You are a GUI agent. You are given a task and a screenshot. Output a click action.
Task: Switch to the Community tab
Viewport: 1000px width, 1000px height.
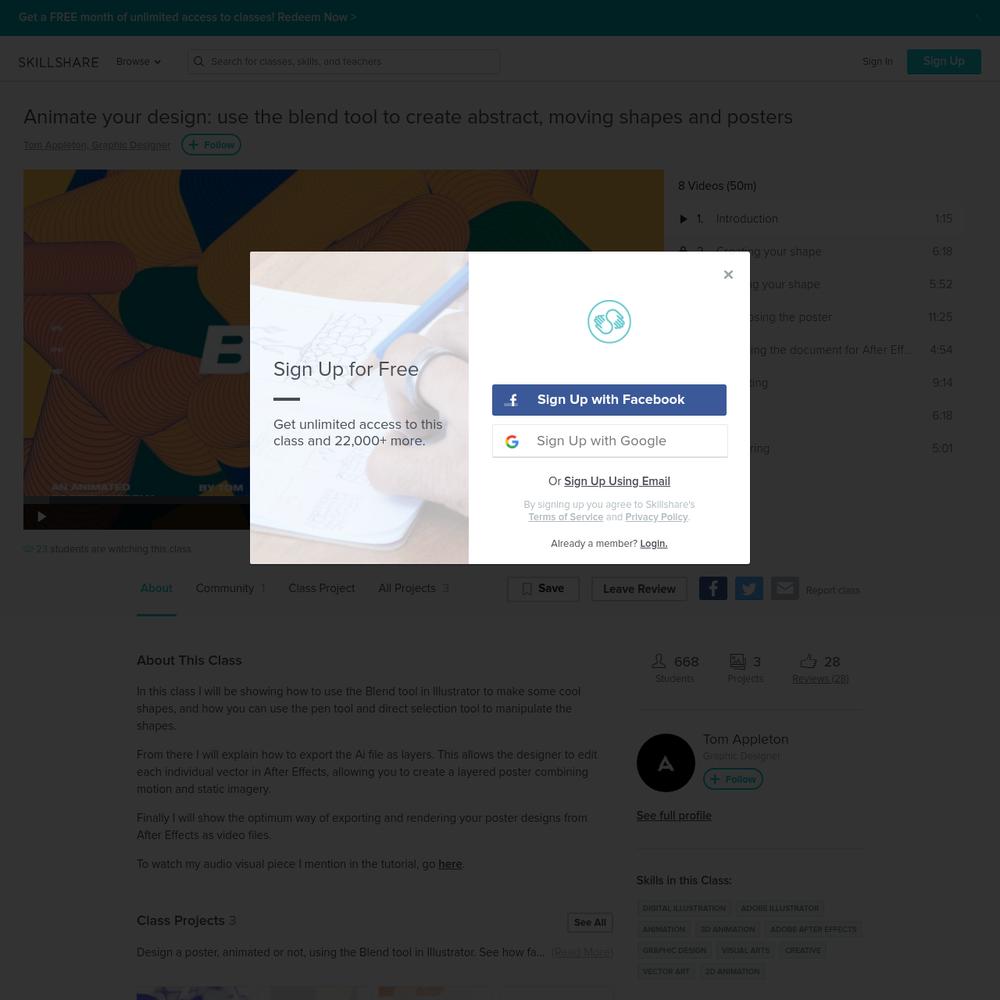coord(230,588)
